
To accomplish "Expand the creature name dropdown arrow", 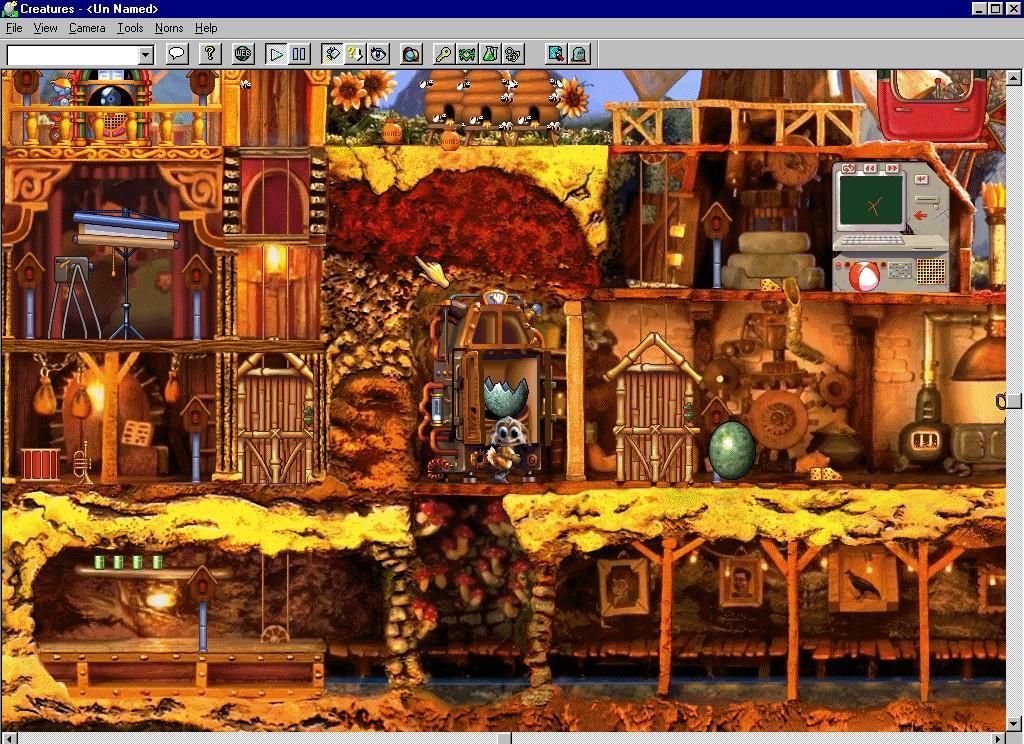I will click(145, 55).
